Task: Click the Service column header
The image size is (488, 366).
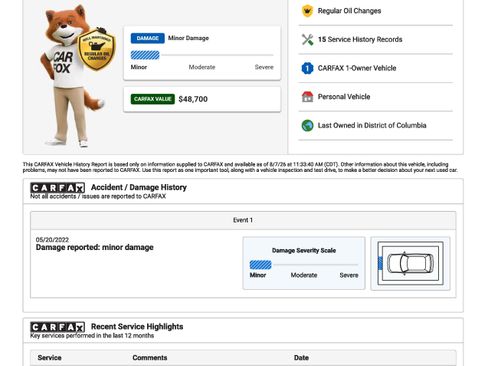Action: [x=49, y=358]
